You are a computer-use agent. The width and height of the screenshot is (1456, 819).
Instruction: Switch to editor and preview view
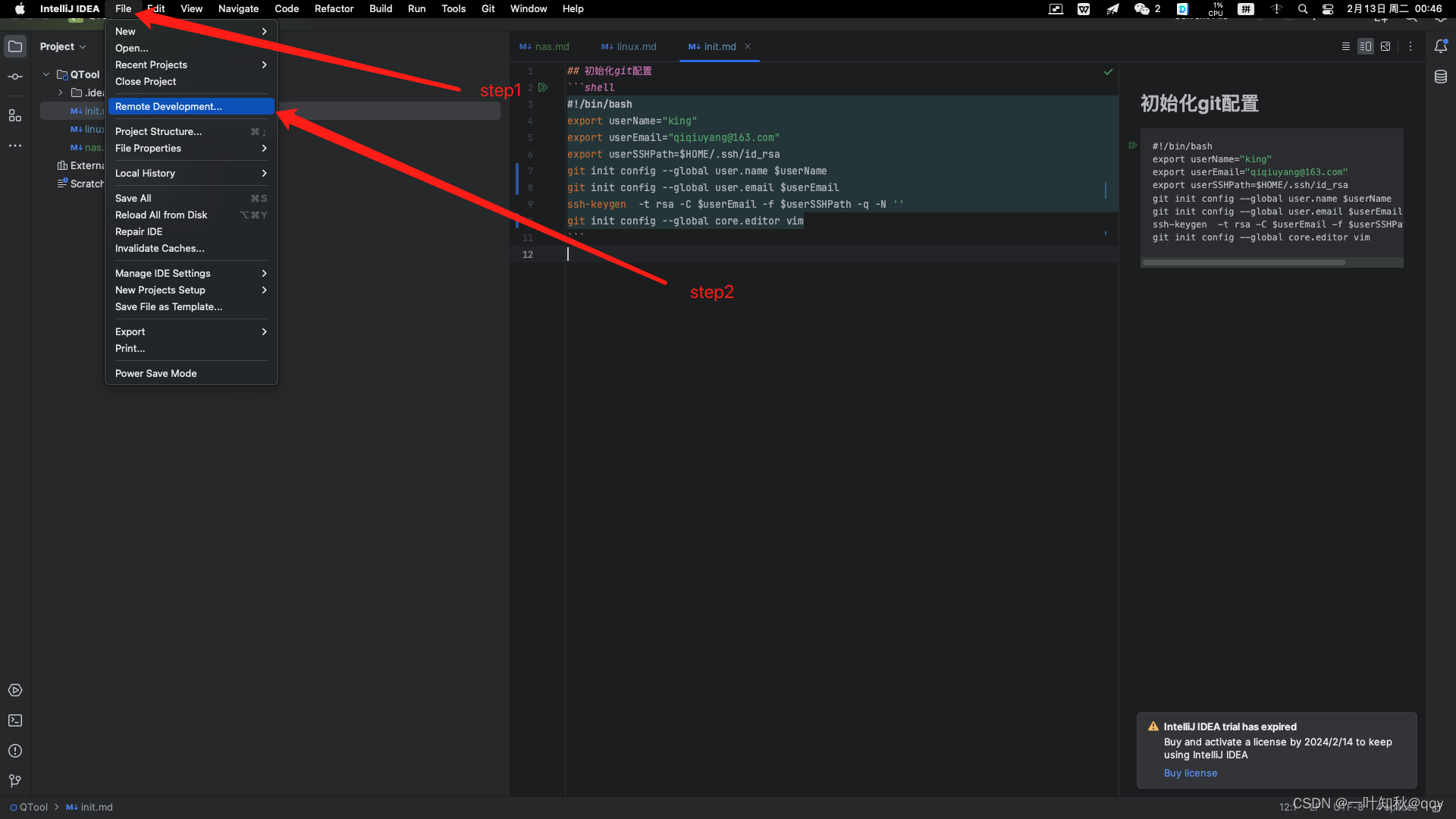1365,46
